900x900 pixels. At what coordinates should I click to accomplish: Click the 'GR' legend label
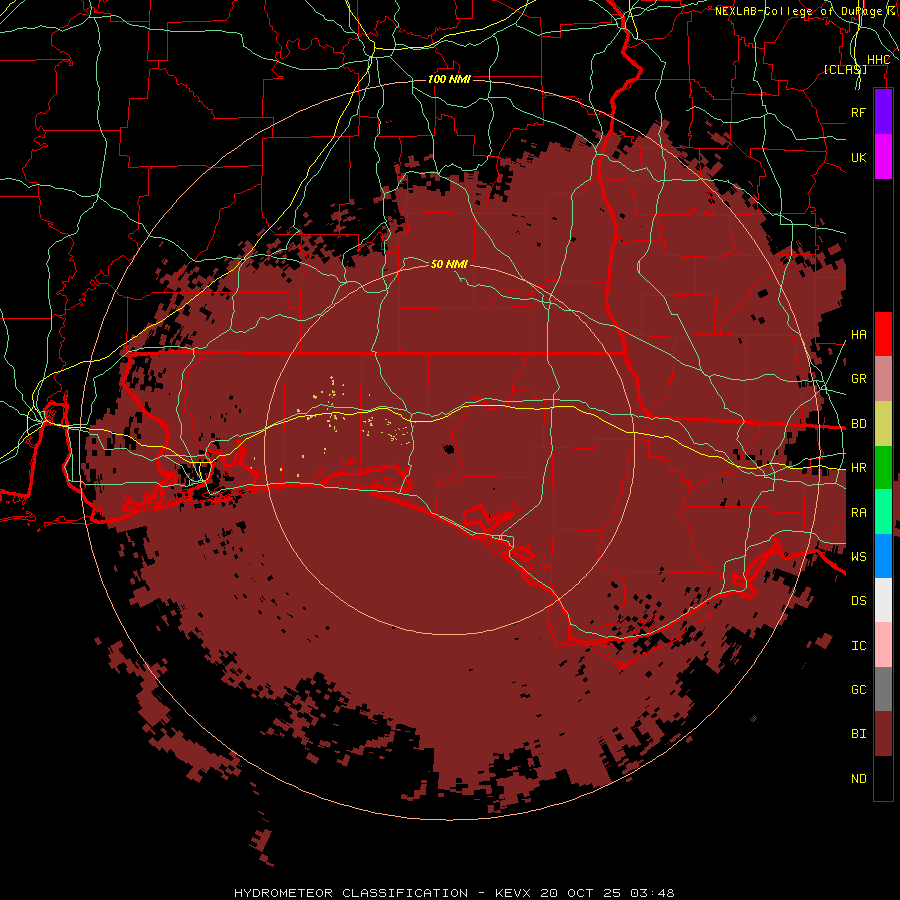point(858,379)
